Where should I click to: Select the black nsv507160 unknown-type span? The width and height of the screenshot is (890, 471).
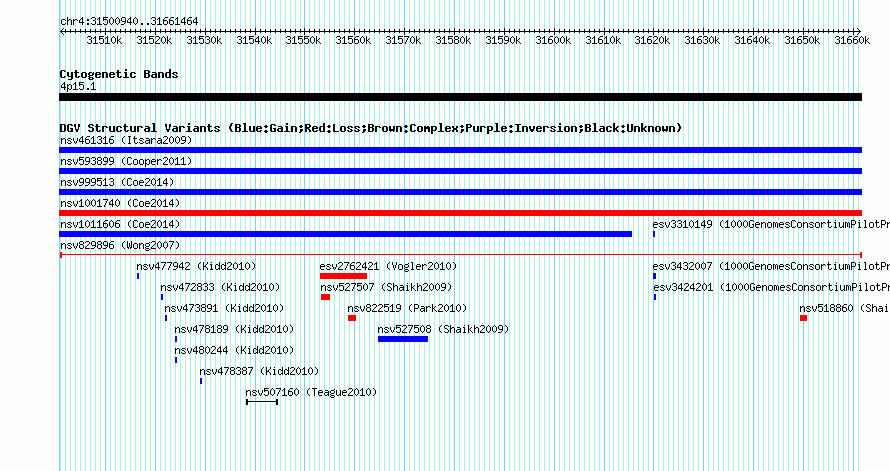pyautogui.click(x=262, y=402)
